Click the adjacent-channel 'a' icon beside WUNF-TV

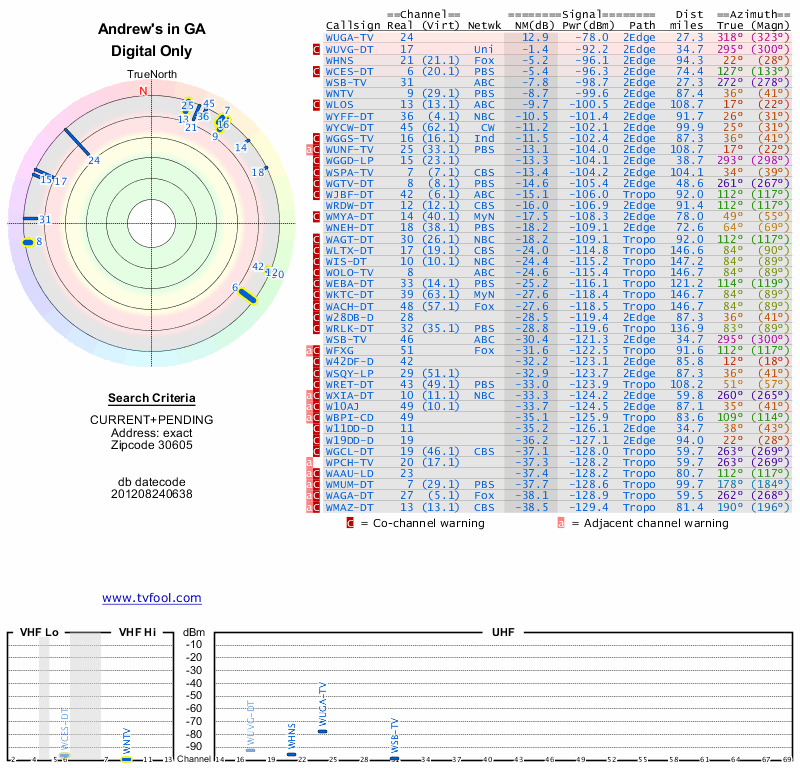[309, 150]
